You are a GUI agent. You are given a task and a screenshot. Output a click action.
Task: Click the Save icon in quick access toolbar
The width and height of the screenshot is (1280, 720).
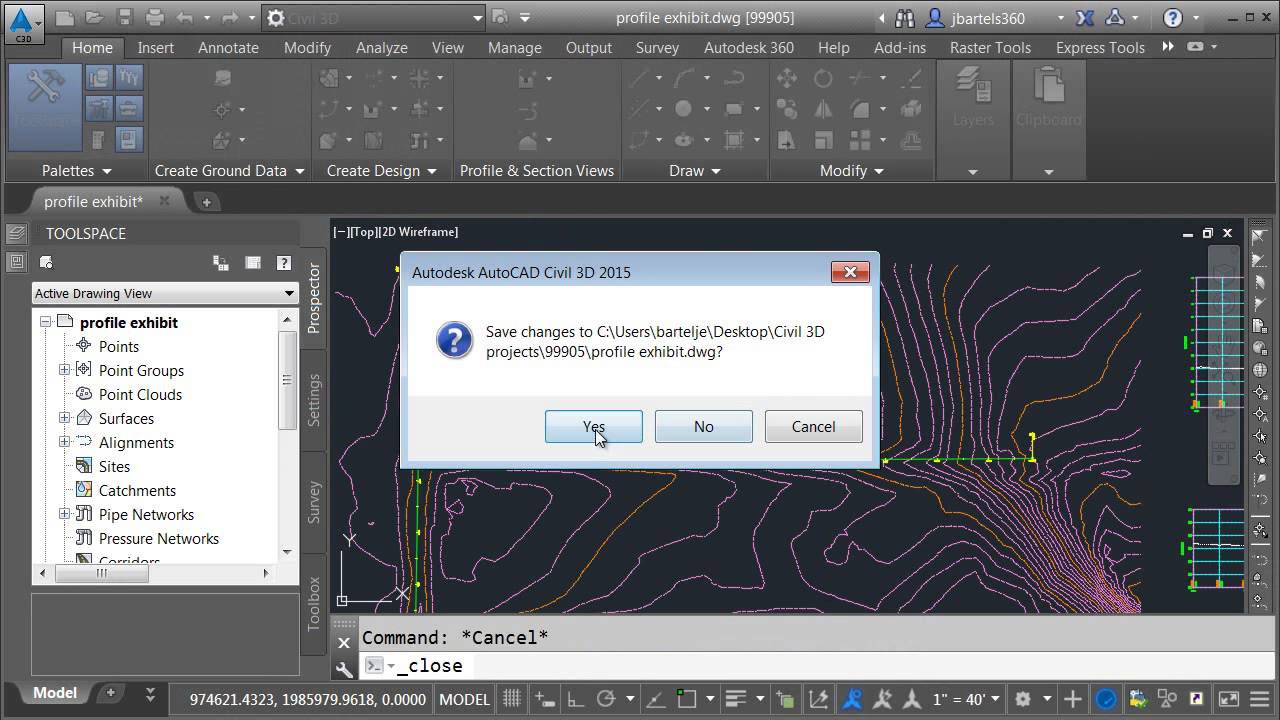click(124, 18)
